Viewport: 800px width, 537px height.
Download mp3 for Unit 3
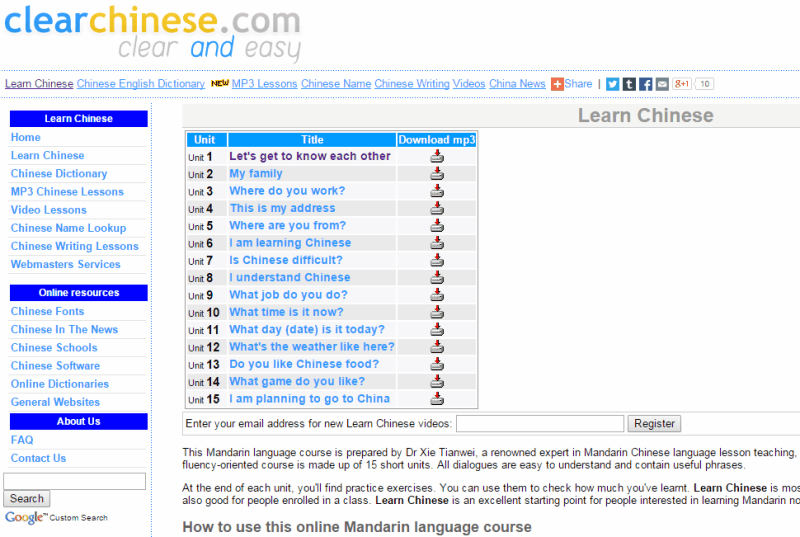pos(437,191)
